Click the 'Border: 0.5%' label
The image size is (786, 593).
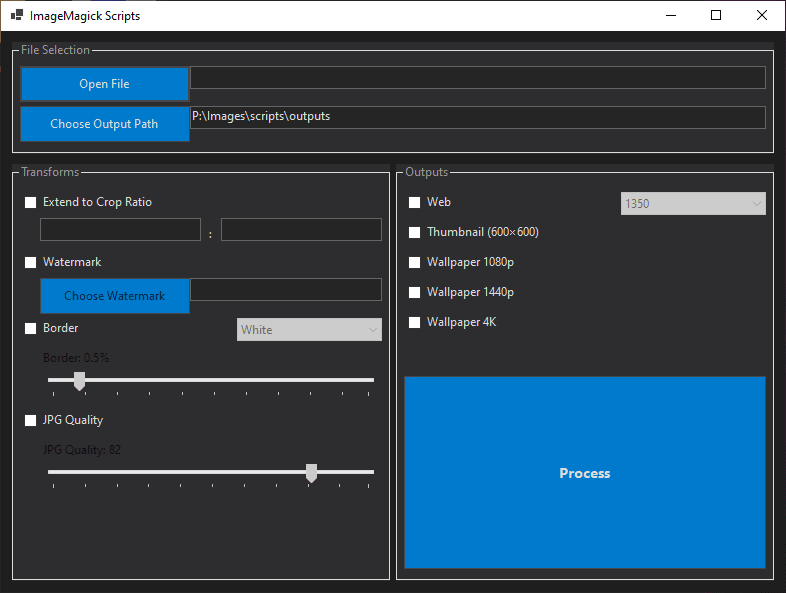click(76, 358)
